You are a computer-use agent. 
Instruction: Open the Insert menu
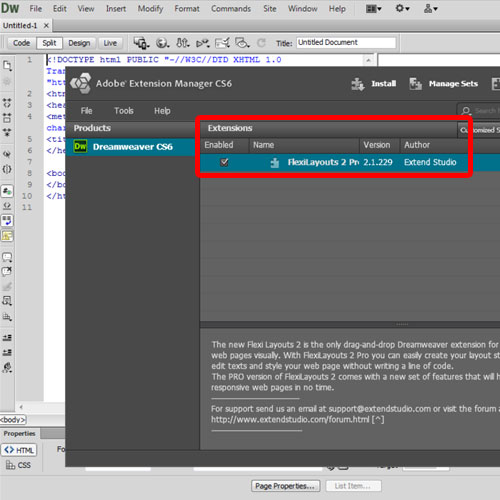coord(116,9)
